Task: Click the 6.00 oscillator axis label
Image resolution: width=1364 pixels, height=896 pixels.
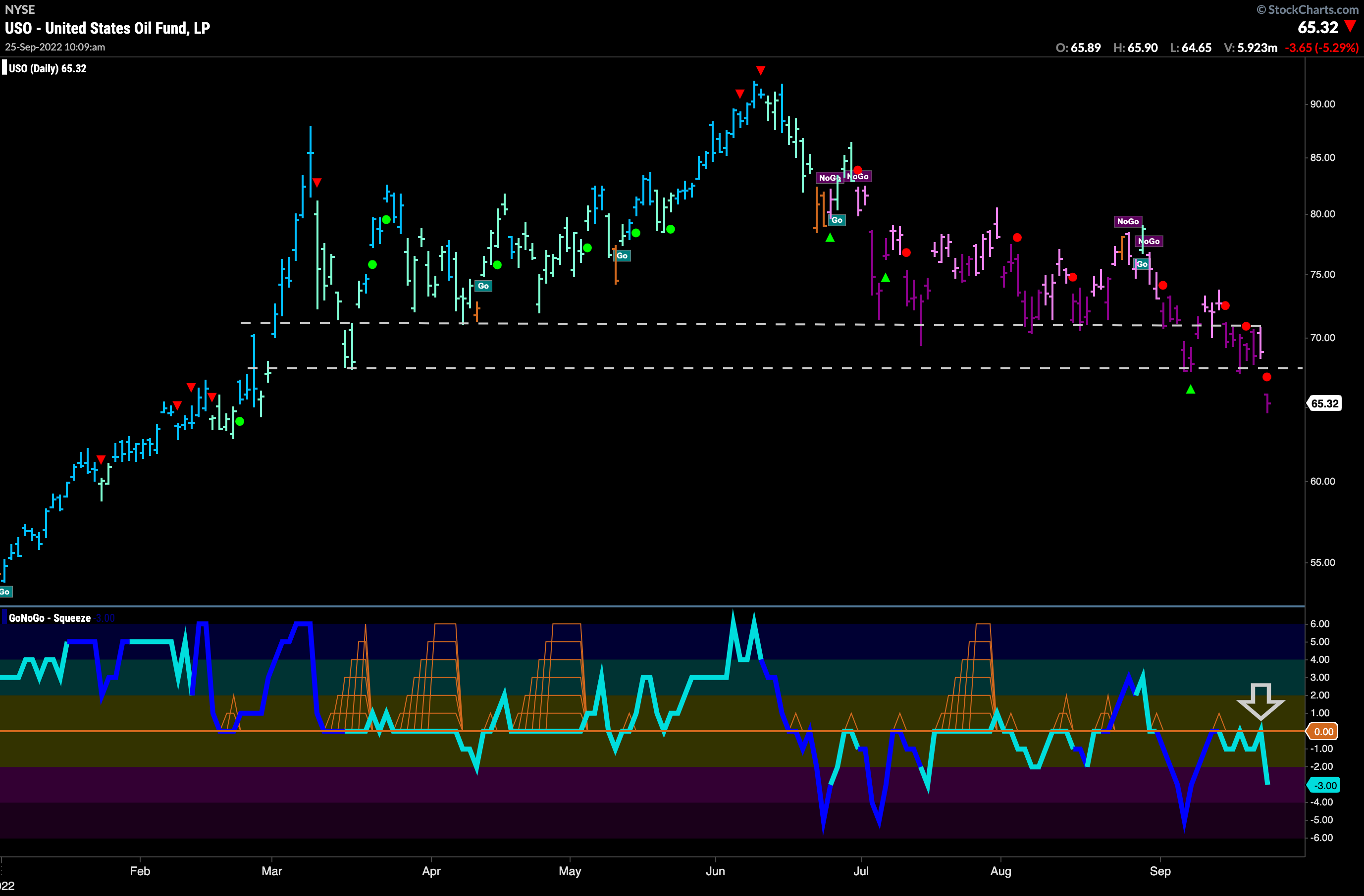Action: (1320, 624)
